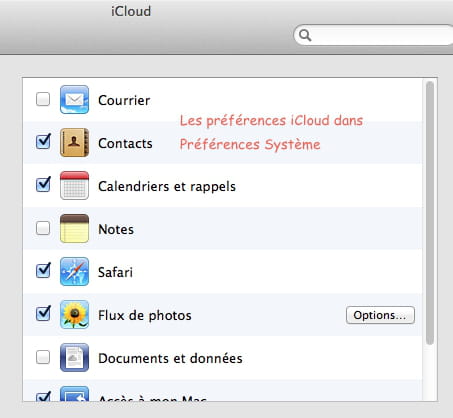Click the Courrier mail icon
453x418 pixels.
(x=74, y=99)
